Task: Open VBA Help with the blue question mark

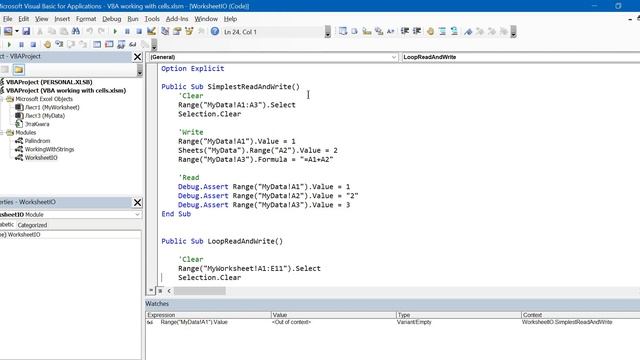Action: [215, 31]
